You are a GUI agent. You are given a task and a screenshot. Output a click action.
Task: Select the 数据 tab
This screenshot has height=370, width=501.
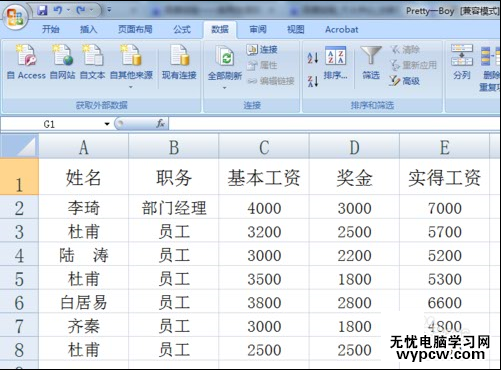(x=220, y=29)
